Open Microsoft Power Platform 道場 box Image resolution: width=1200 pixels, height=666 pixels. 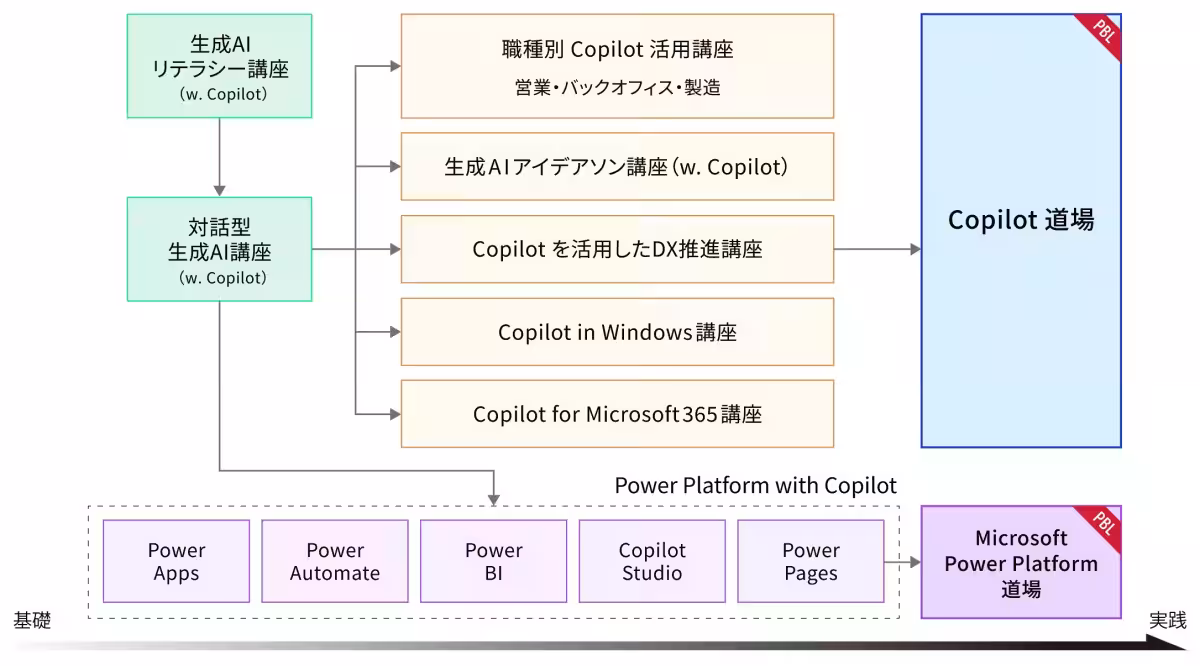point(1020,563)
